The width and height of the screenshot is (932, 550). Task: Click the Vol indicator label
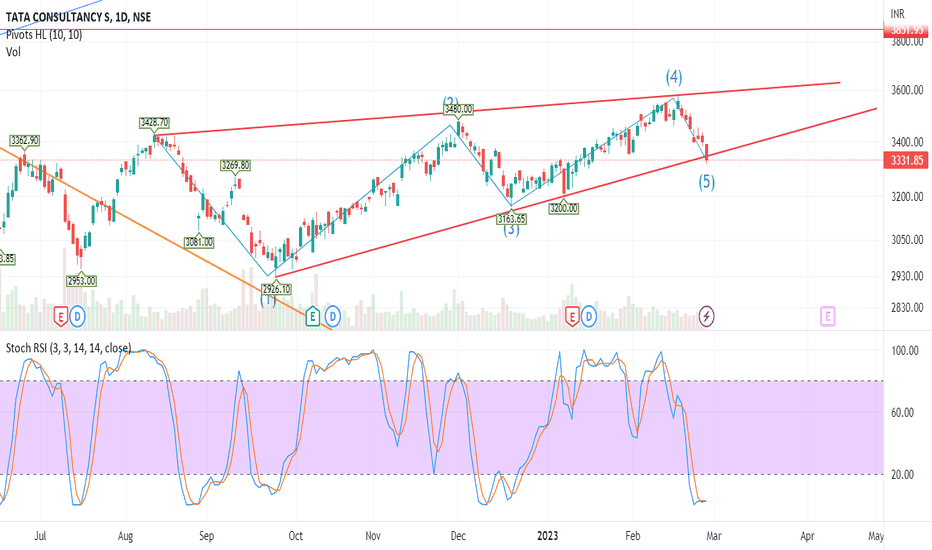tap(13, 52)
